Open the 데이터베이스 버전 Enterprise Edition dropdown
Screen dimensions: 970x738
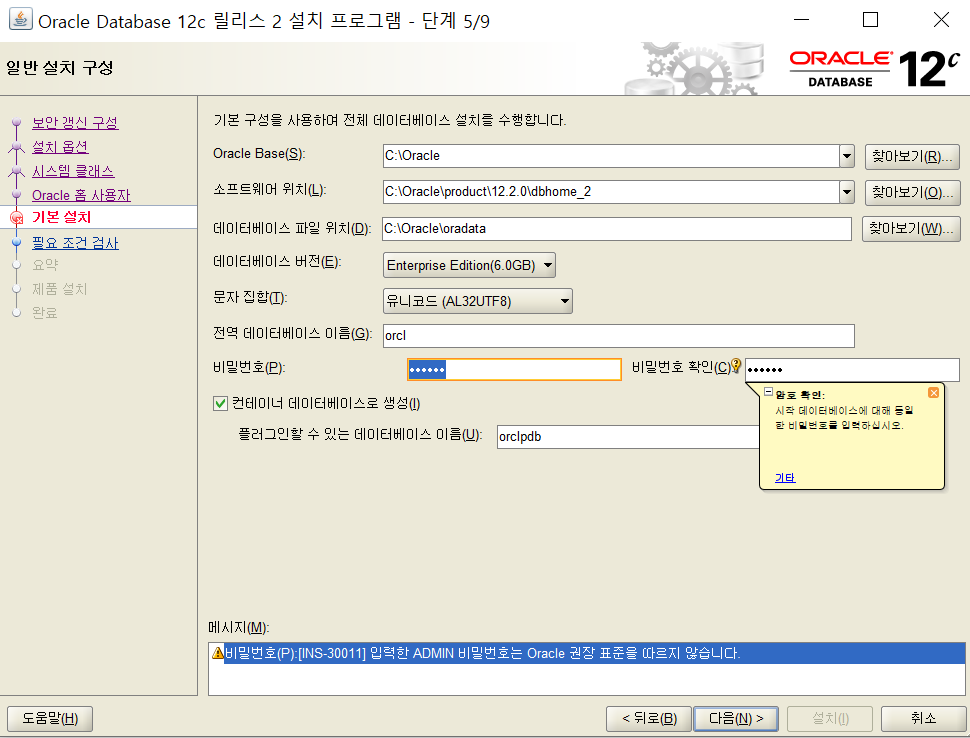point(470,265)
